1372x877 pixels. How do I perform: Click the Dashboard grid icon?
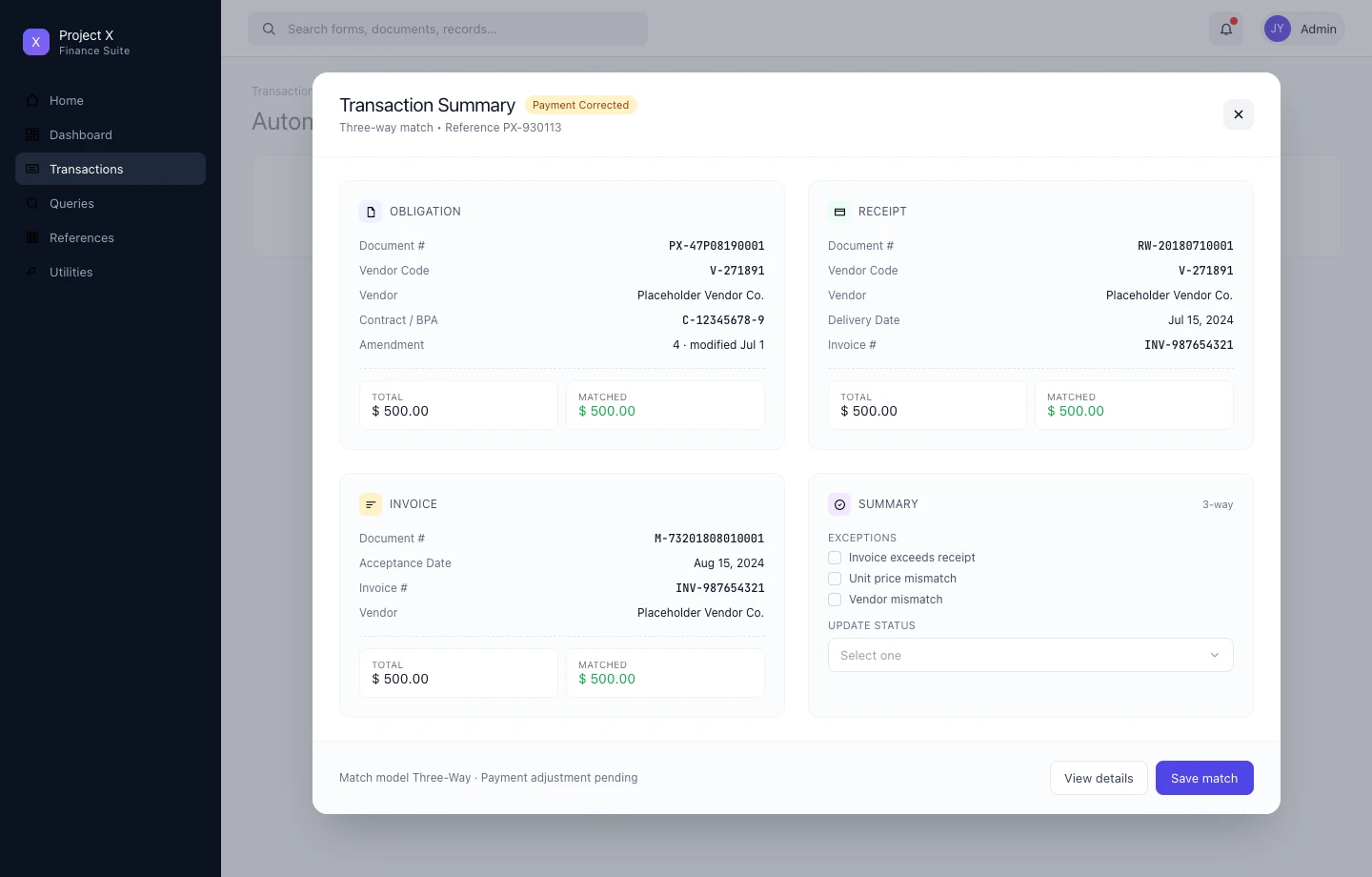point(32,134)
